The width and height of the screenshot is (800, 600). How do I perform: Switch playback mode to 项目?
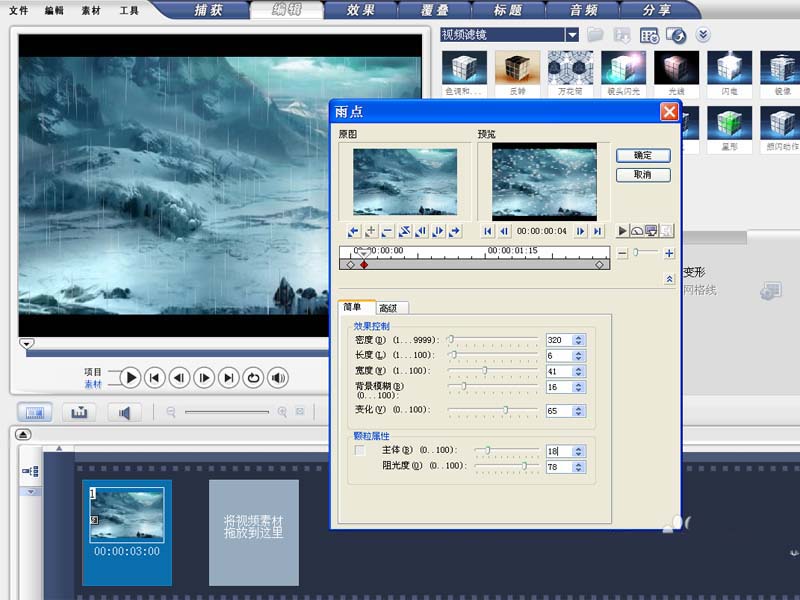coord(94,369)
